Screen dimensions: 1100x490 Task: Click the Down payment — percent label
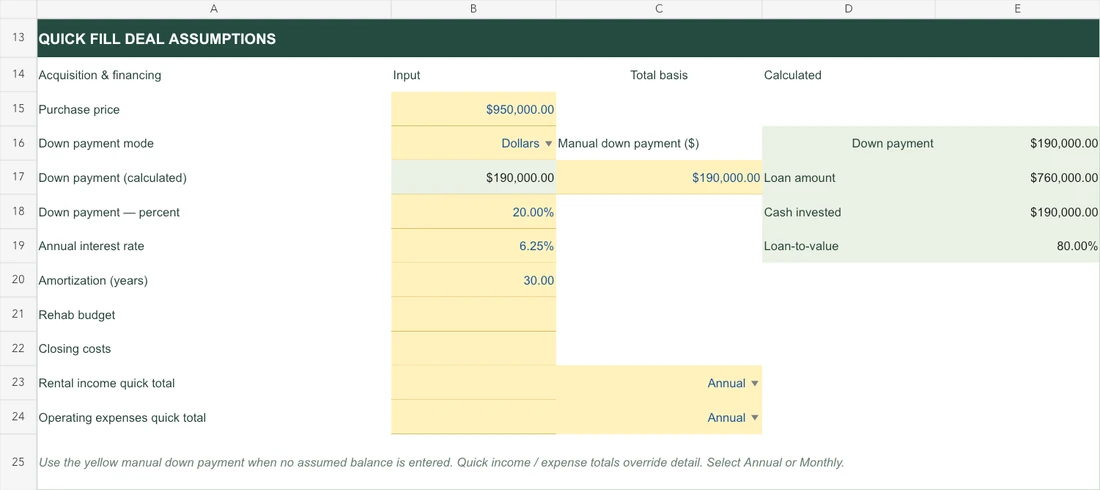click(x=109, y=213)
